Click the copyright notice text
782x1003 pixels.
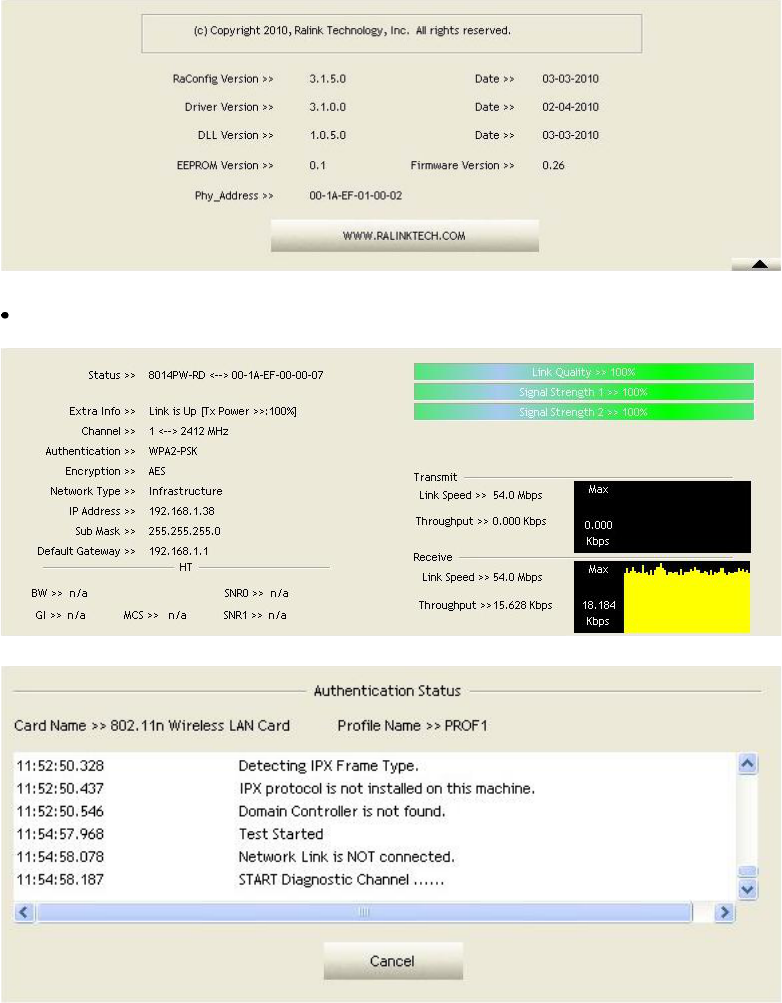[x=352, y=31]
